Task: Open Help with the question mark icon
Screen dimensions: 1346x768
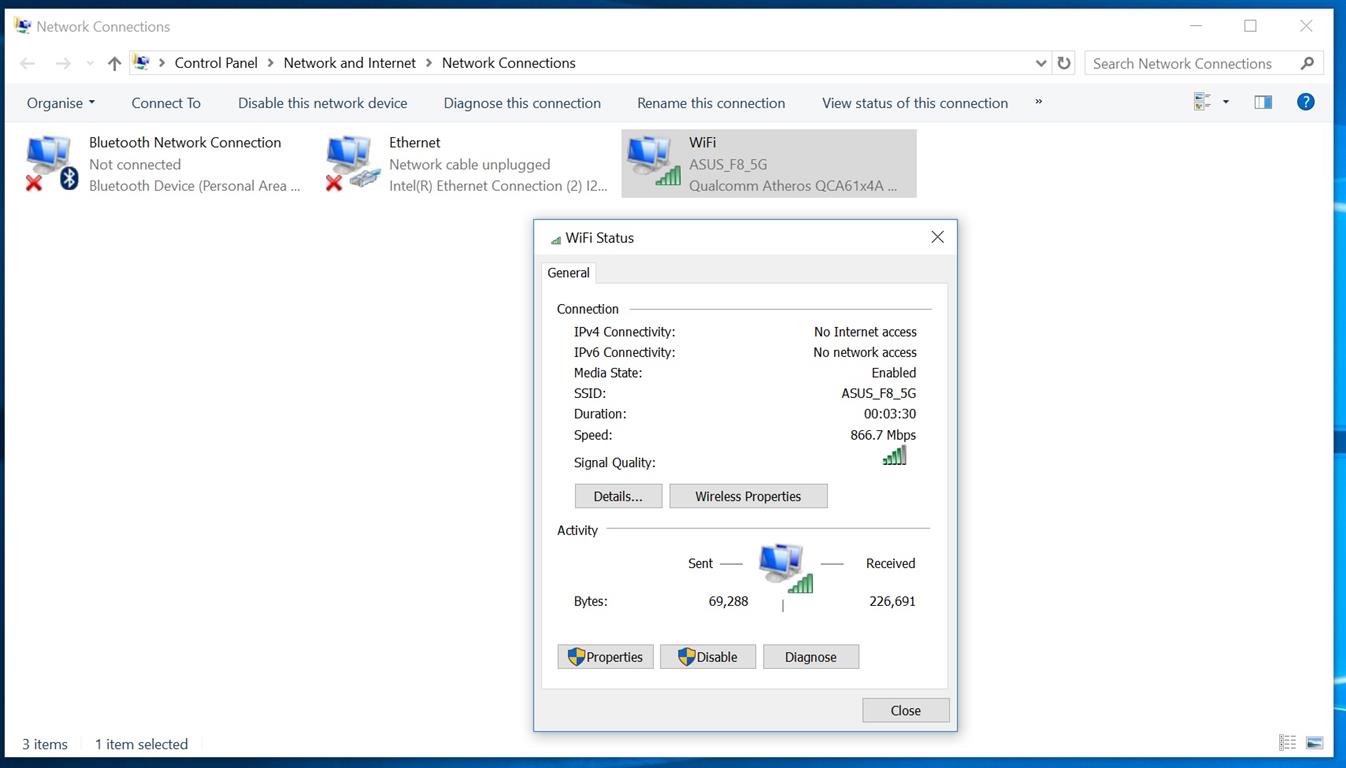Action: point(1305,102)
